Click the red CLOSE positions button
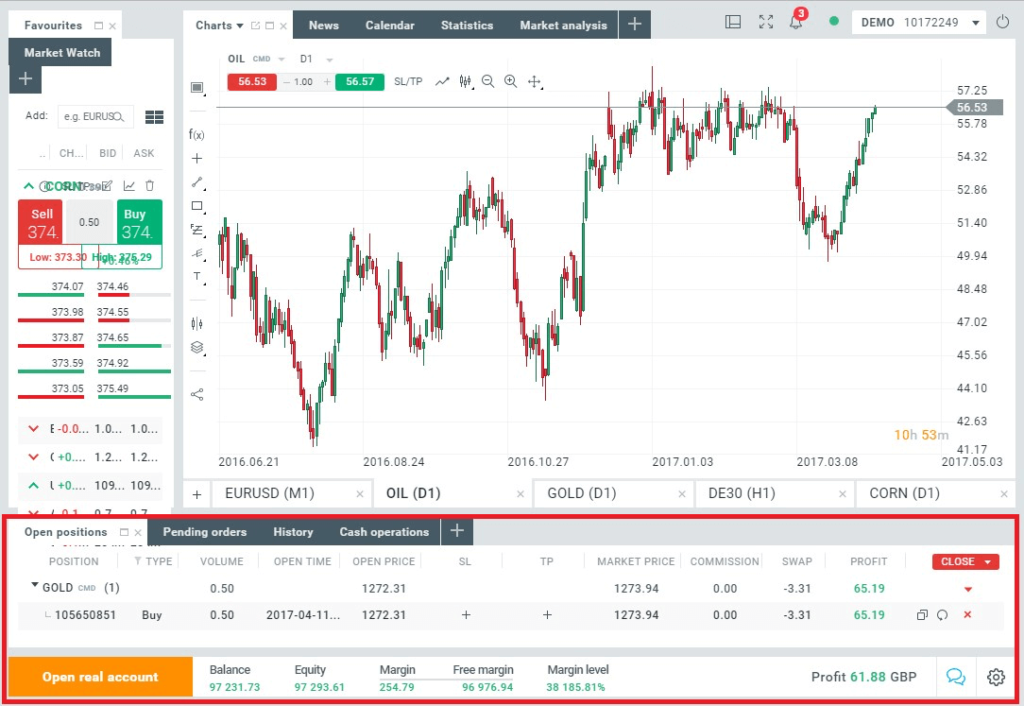The image size is (1024, 706). pos(964,562)
